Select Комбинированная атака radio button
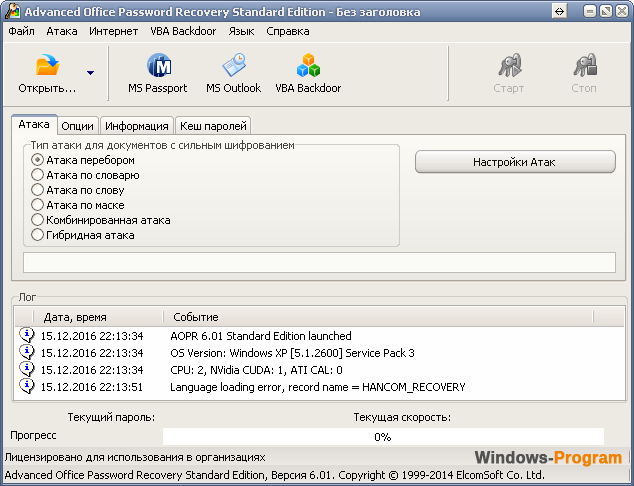The height and width of the screenshot is (486, 634). pyautogui.click(x=37, y=220)
